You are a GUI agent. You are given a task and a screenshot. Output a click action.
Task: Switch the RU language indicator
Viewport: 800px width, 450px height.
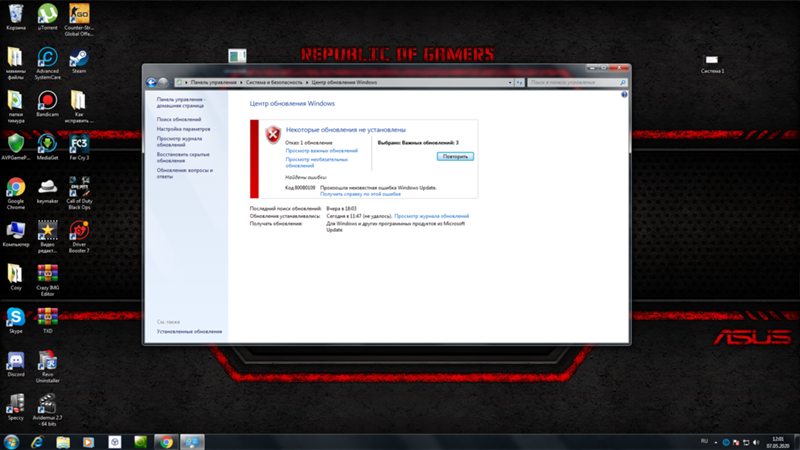point(704,441)
